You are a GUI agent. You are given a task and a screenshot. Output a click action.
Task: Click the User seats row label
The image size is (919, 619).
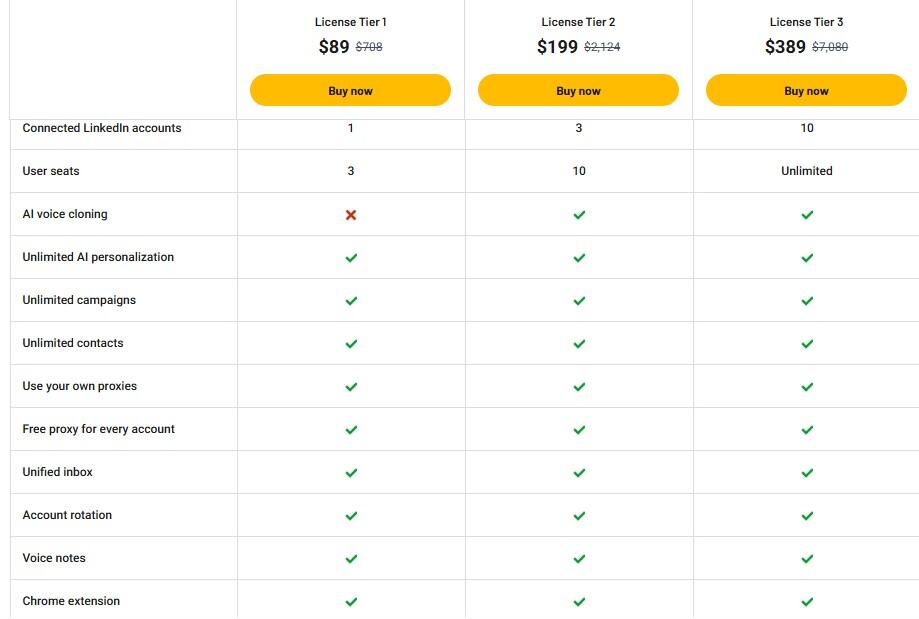pos(54,171)
